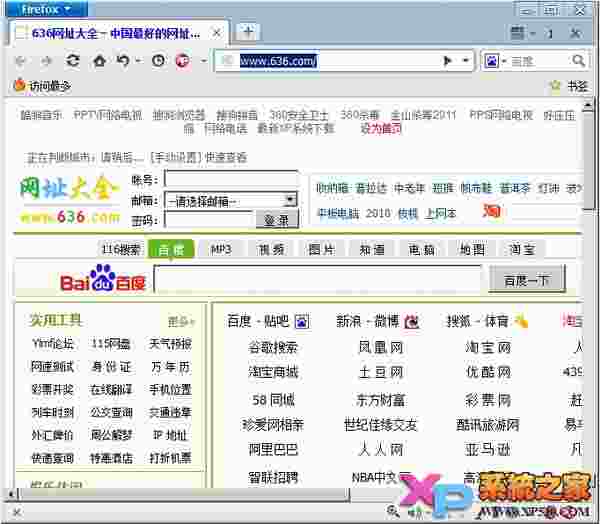Expand the dropdown beside the red icon
This screenshot has height=524, width=600.
coord(204,61)
